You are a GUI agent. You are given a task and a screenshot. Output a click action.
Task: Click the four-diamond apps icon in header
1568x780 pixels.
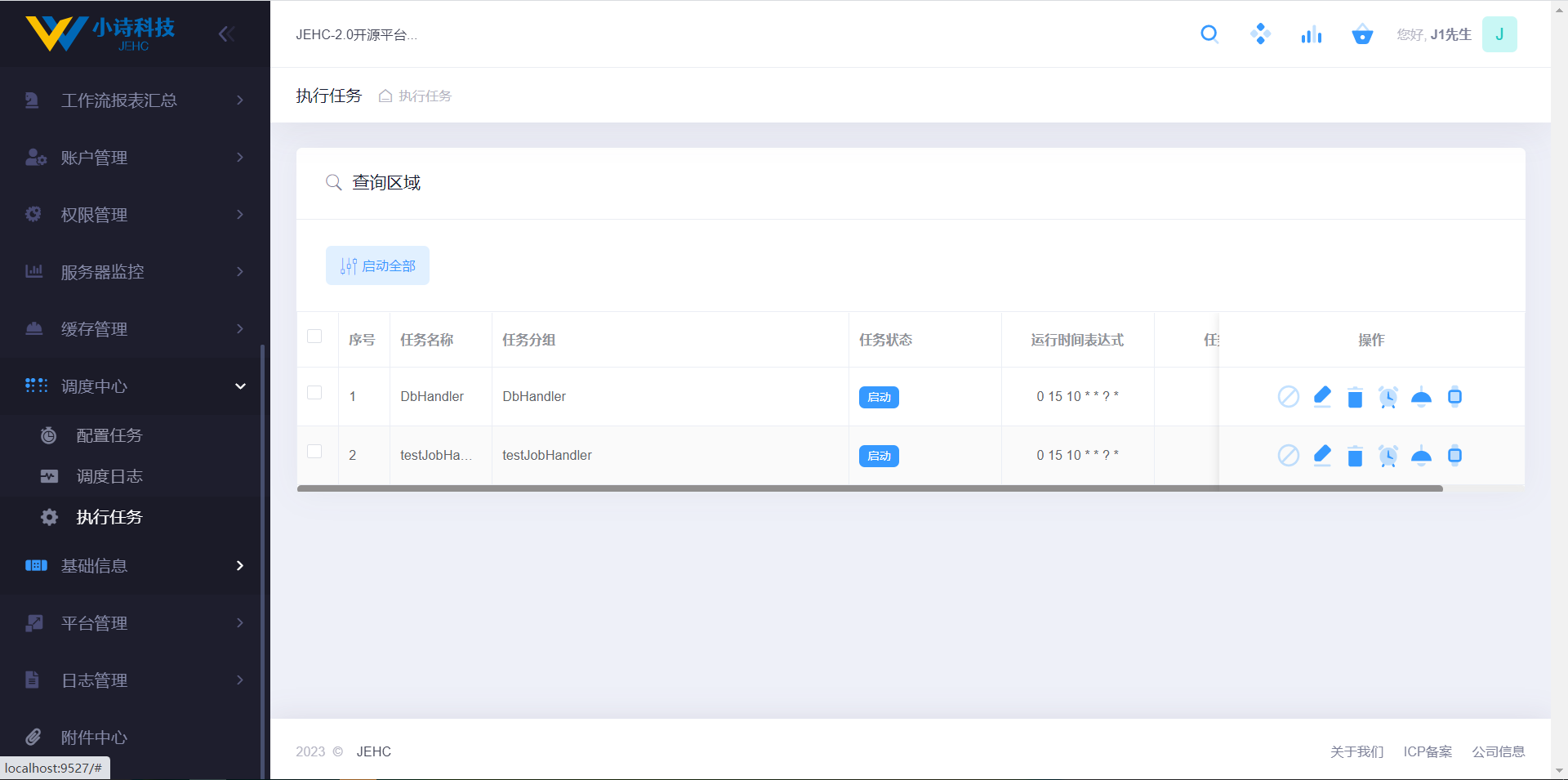(x=1260, y=34)
